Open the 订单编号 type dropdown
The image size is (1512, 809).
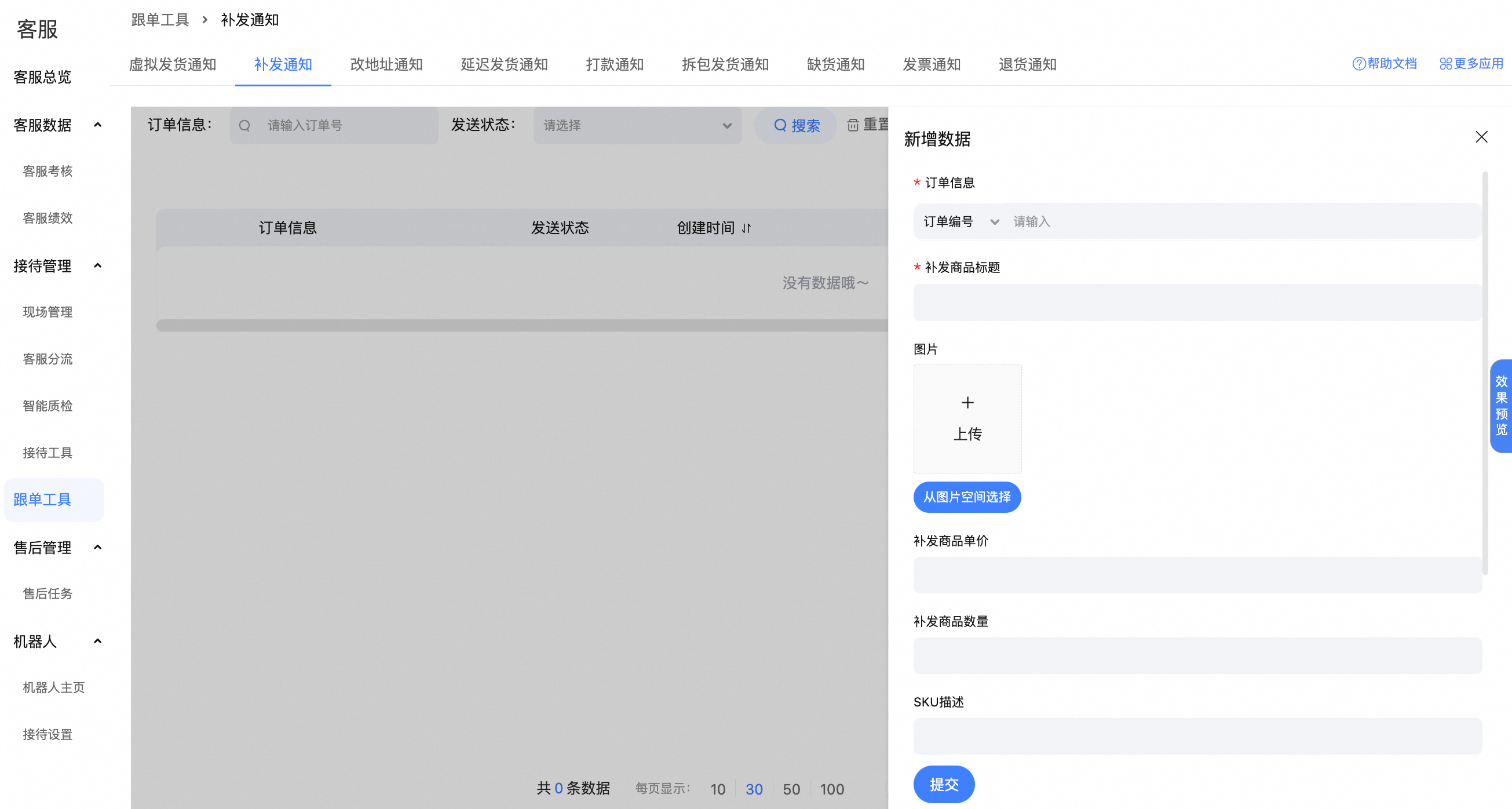click(960, 222)
